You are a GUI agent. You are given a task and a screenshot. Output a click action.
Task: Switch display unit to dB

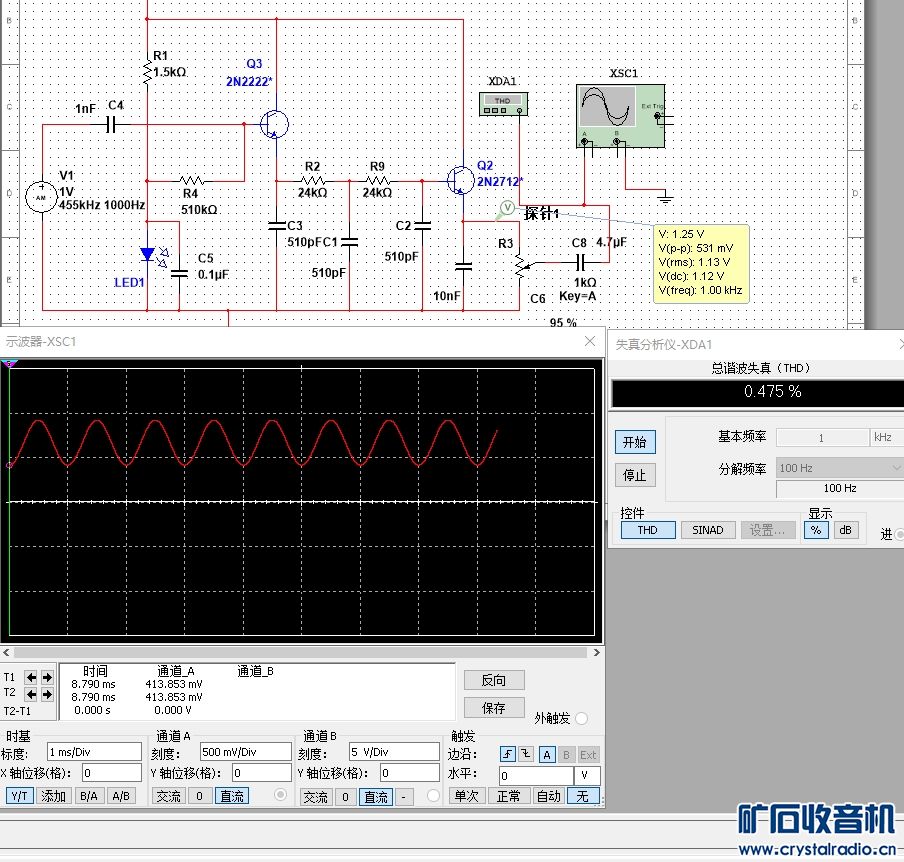[846, 530]
